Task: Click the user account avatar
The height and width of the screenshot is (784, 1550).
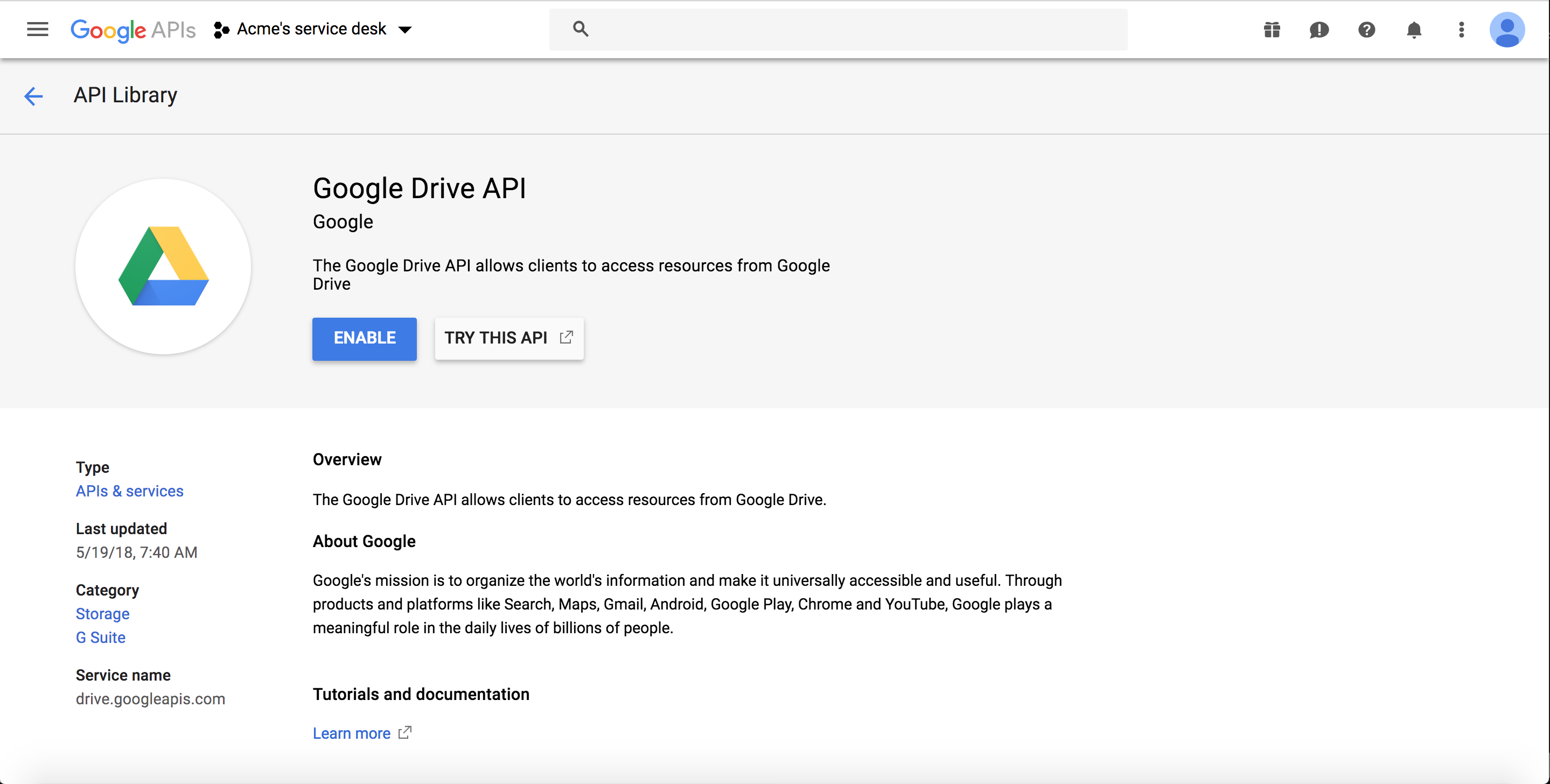Action: pyautogui.click(x=1507, y=30)
